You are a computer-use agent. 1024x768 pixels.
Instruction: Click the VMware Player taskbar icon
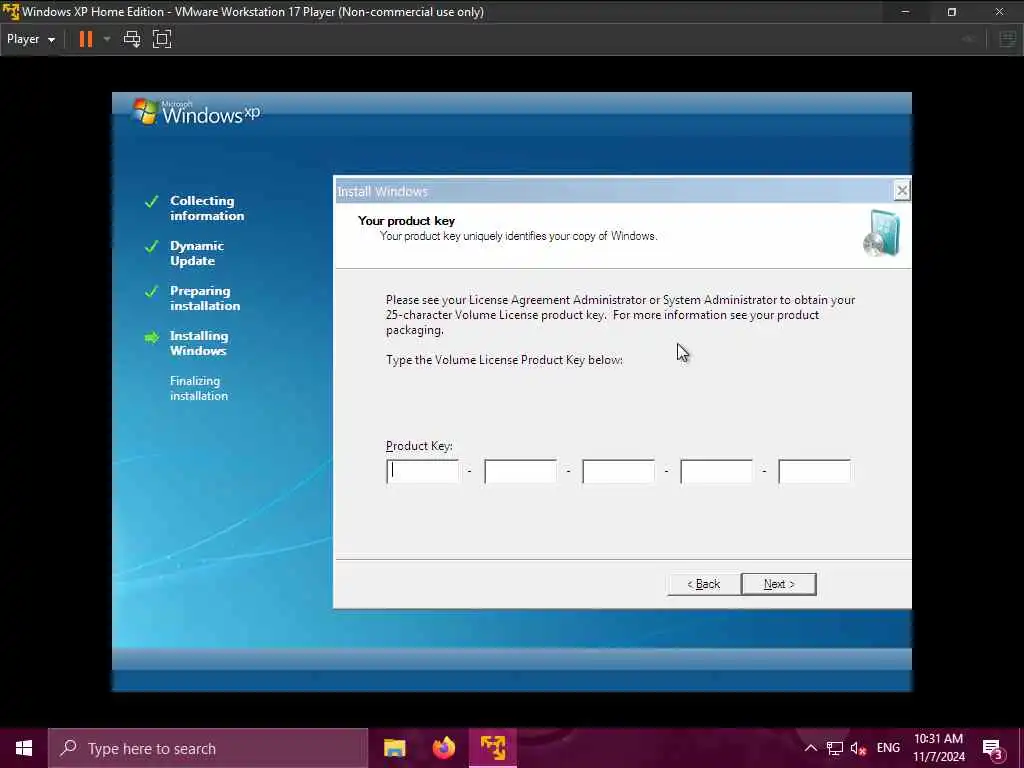(x=493, y=748)
